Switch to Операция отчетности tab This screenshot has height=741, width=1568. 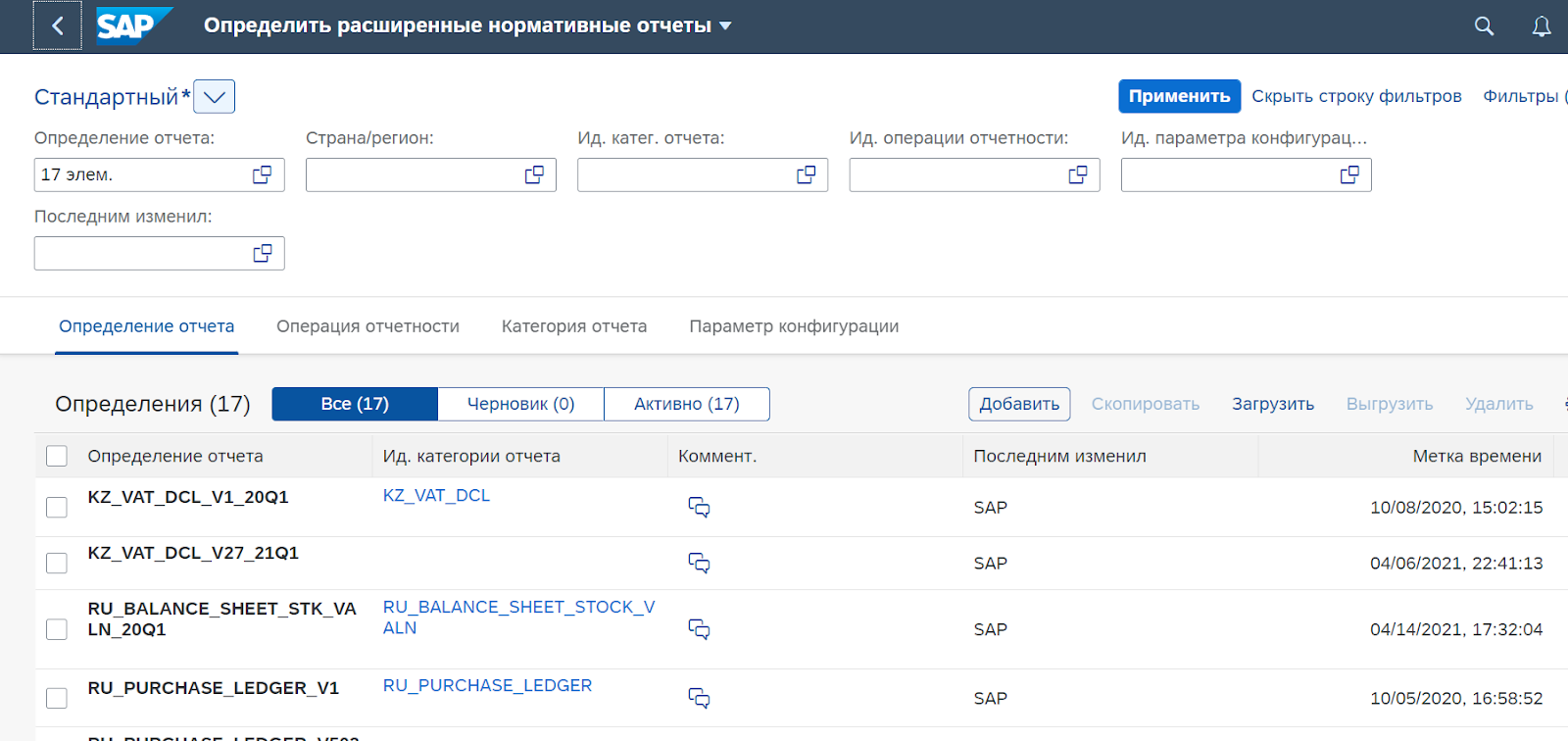pos(367,326)
